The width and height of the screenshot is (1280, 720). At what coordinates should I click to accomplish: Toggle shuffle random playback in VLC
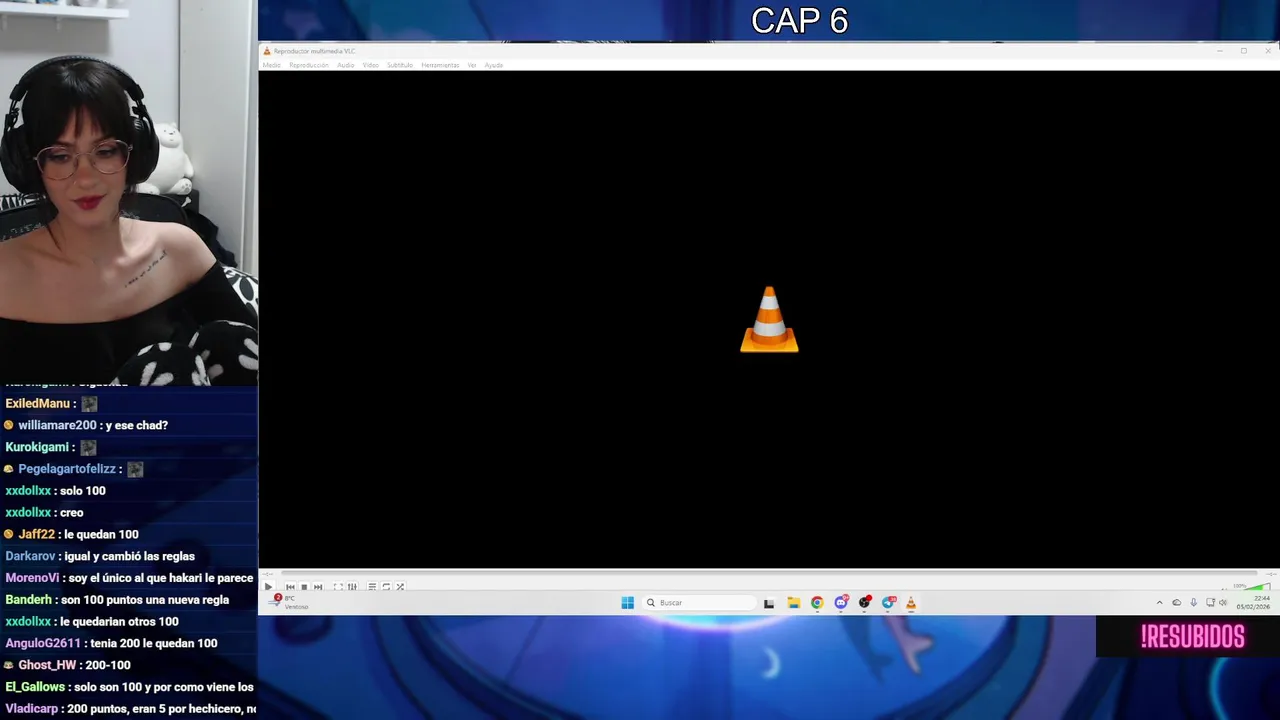pos(400,587)
